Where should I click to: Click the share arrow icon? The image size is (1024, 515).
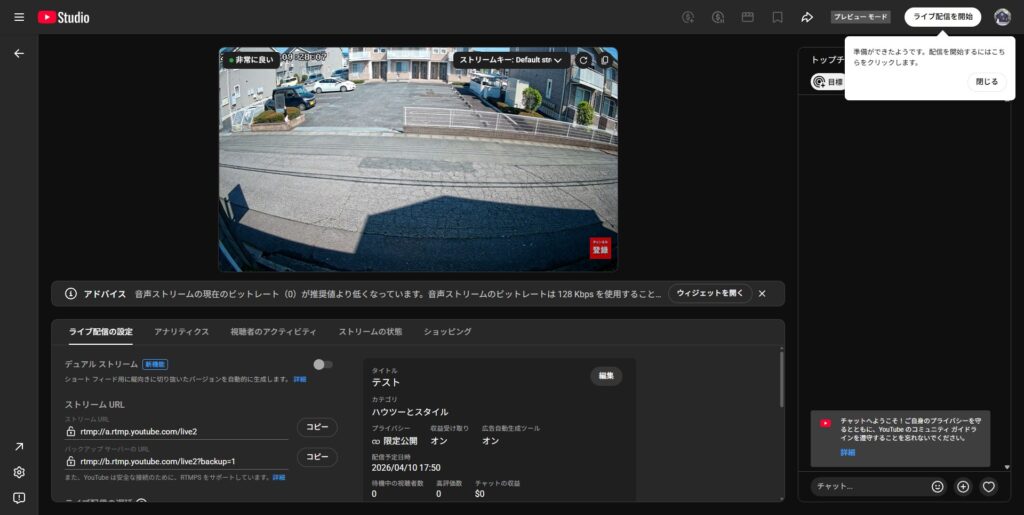coord(807,18)
